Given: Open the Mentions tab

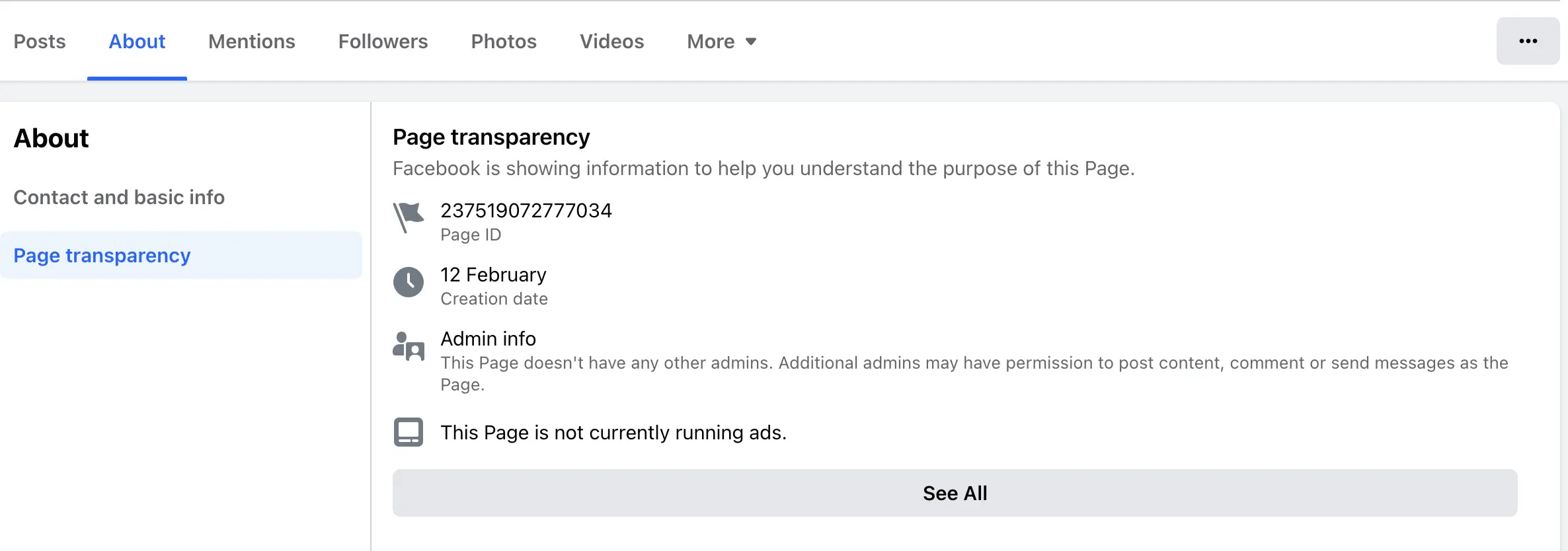Looking at the screenshot, I should tap(252, 41).
